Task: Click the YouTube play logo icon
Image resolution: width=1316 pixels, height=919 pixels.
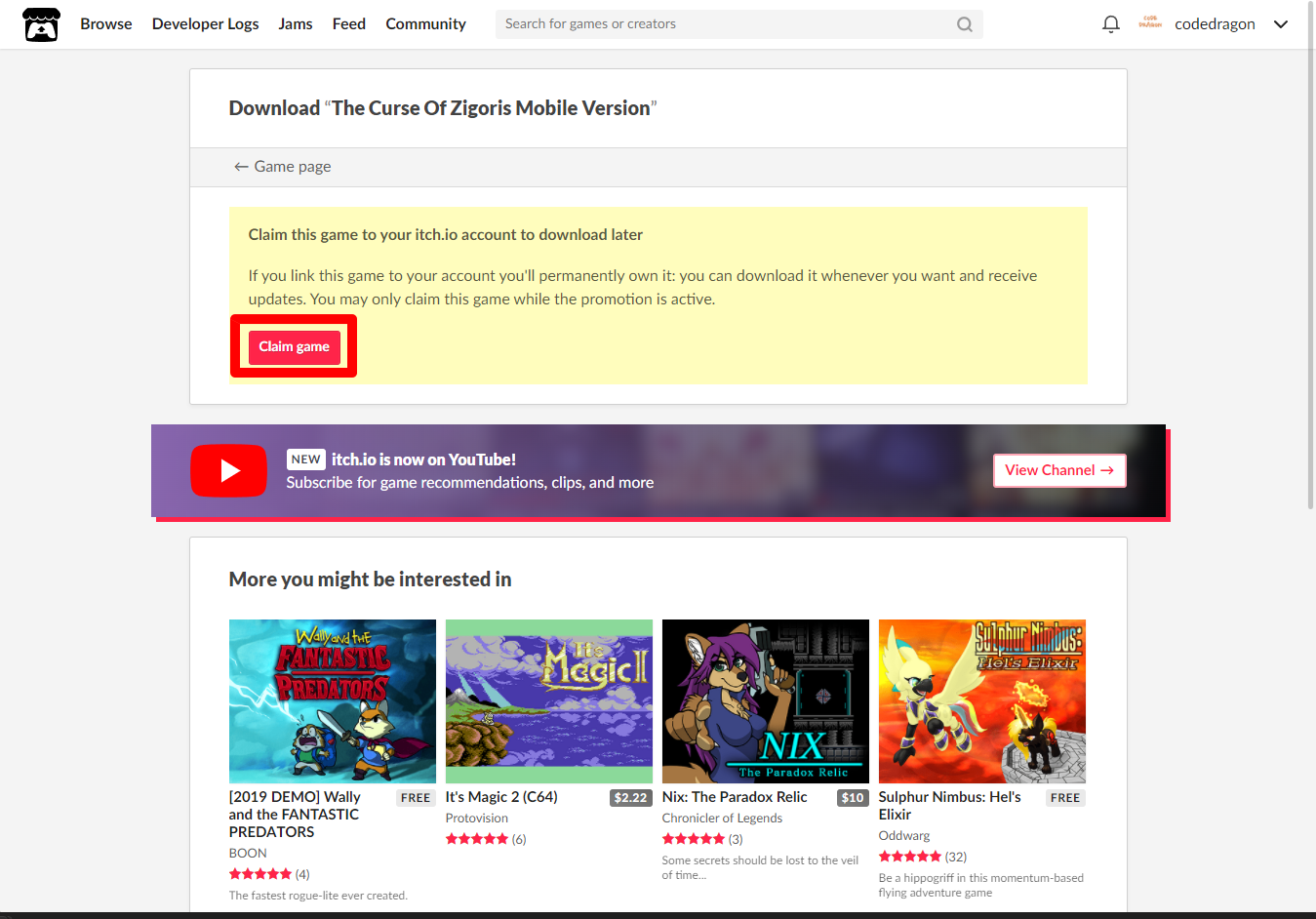Action: (228, 471)
